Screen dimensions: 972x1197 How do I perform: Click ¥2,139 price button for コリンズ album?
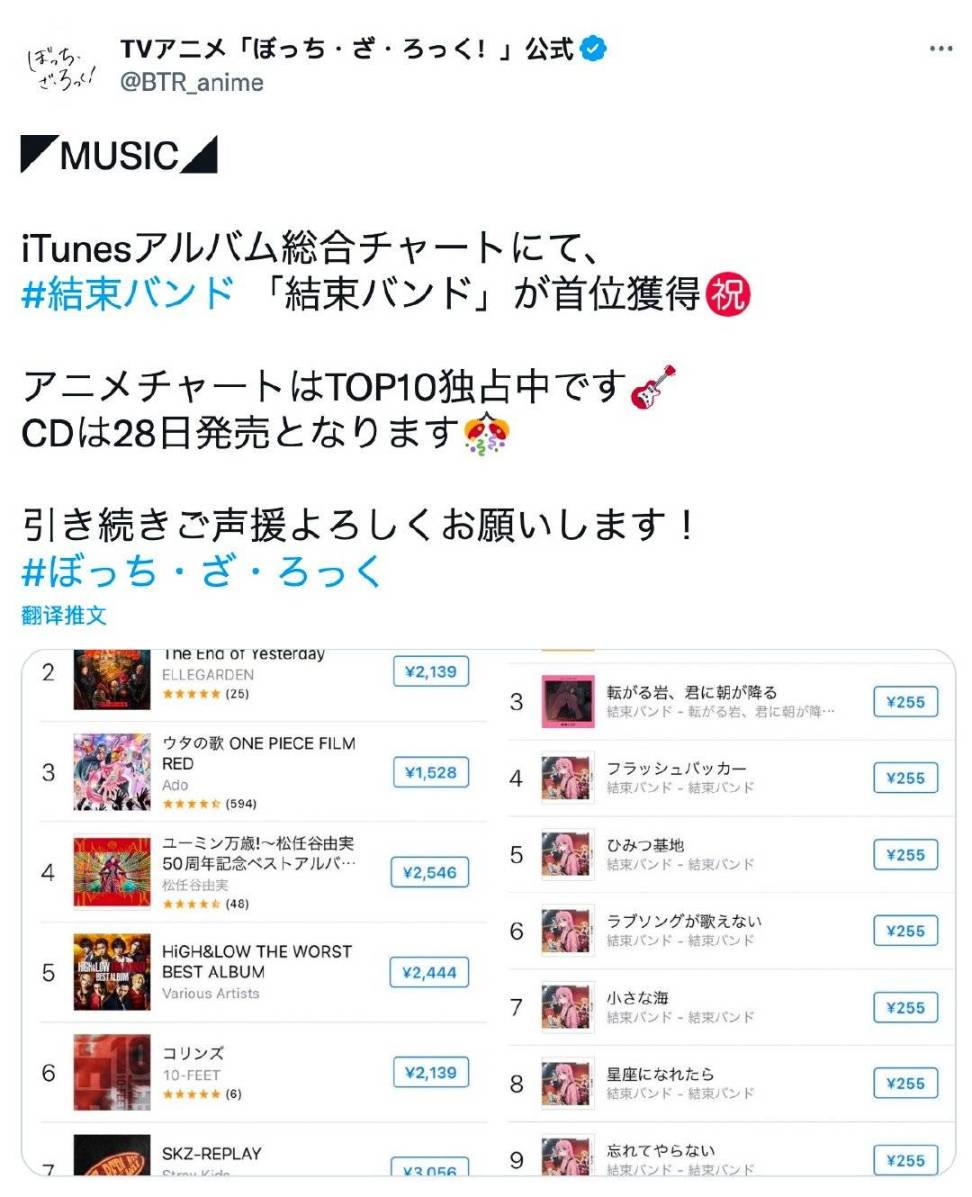pos(431,1073)
